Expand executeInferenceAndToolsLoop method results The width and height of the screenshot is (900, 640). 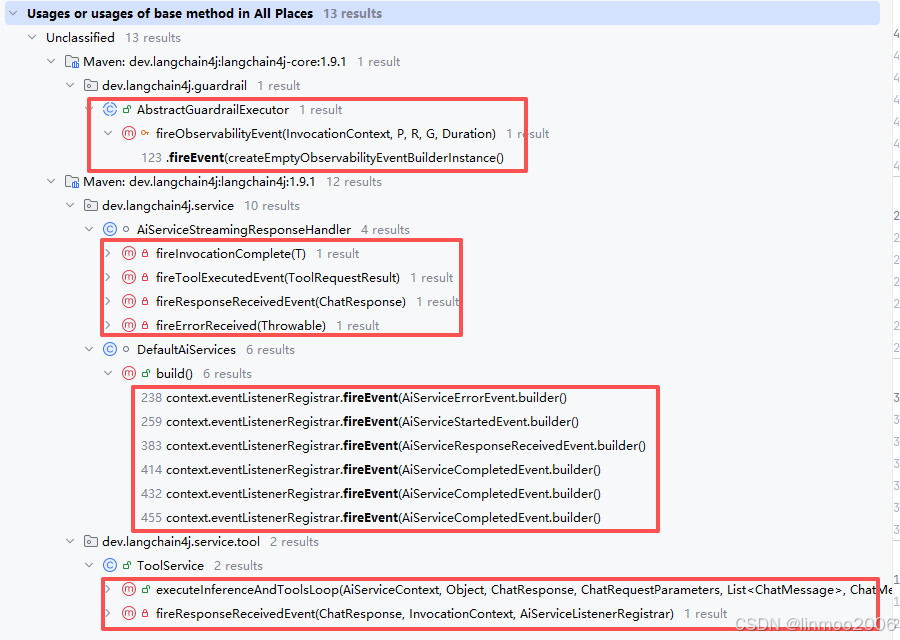point(108,589)
